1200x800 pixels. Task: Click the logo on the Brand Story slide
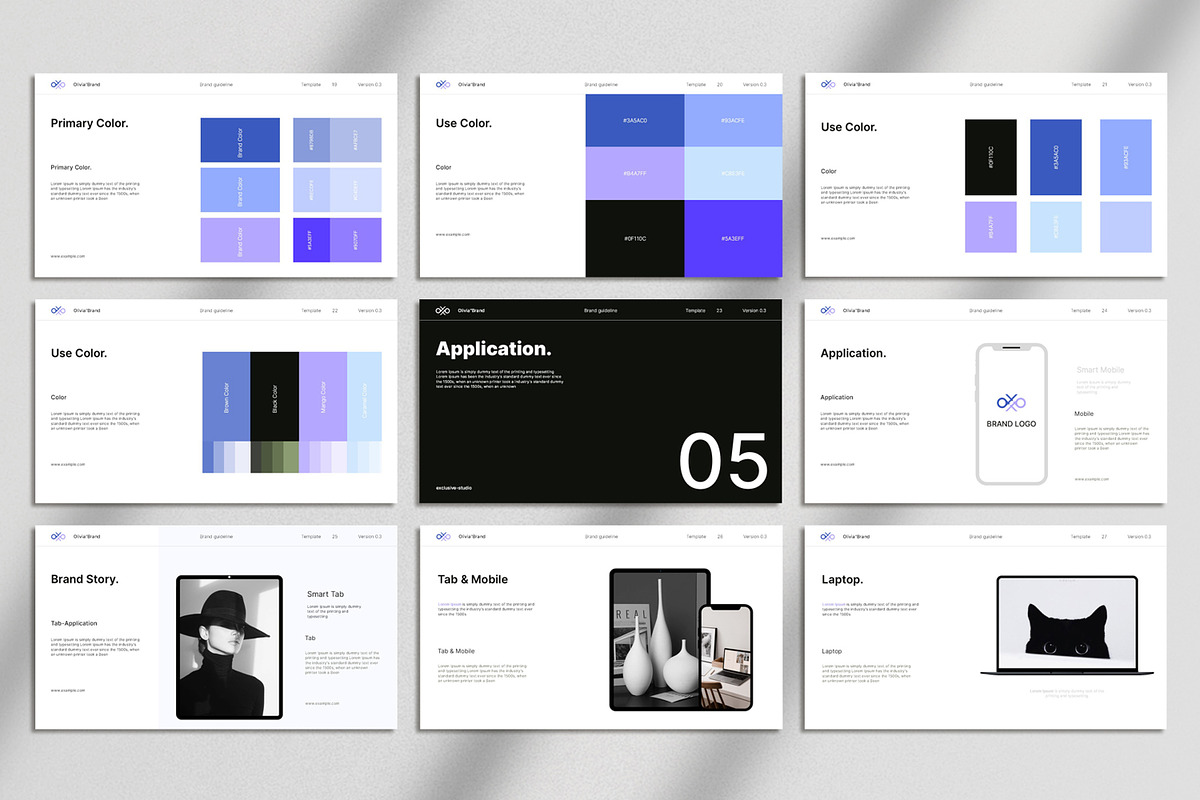point(58,537)
